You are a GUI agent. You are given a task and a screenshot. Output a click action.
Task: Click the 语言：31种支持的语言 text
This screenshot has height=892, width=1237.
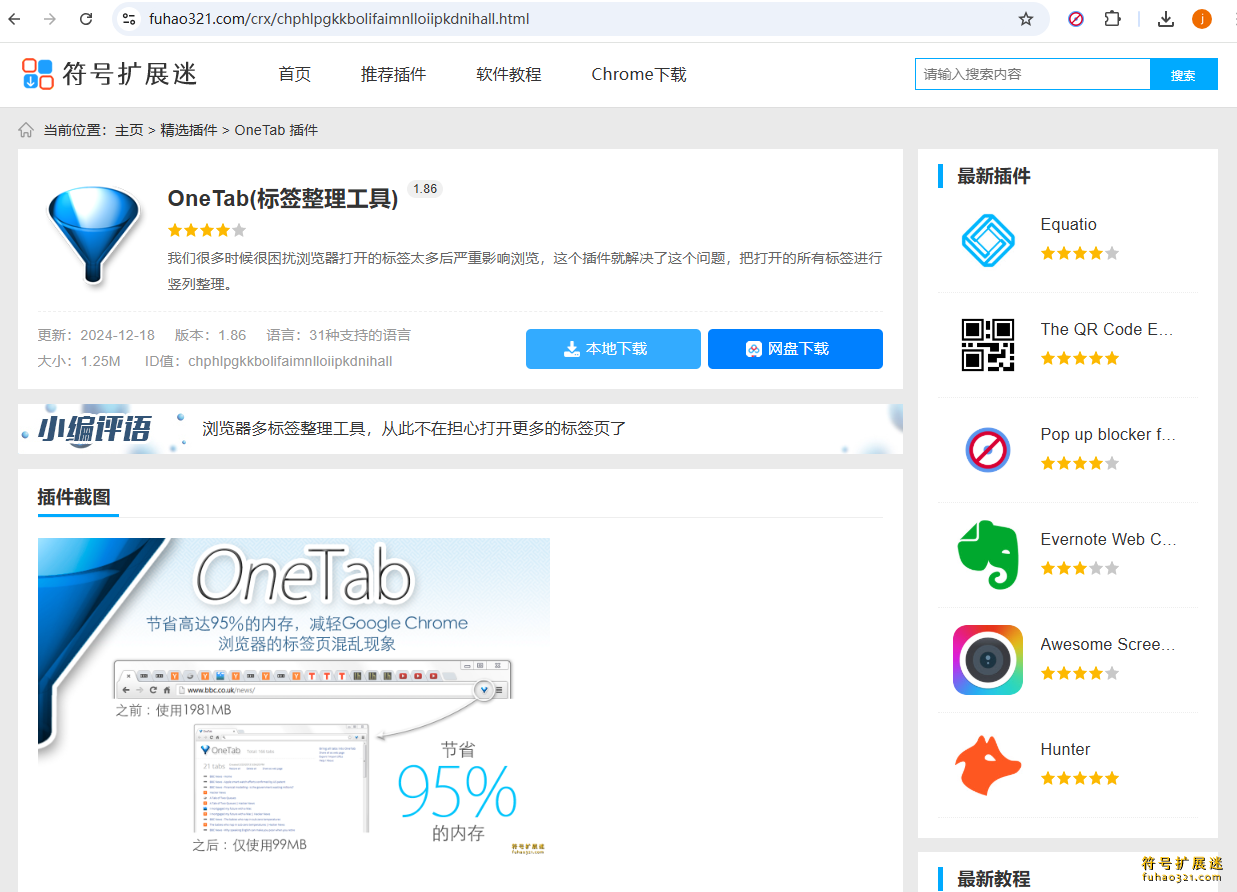click(339, 335)
